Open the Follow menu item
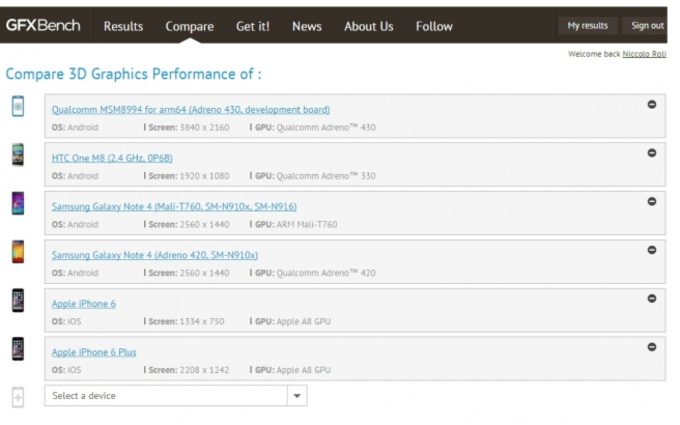The height and width of the screenshot is (425, 680). point(434,26)
